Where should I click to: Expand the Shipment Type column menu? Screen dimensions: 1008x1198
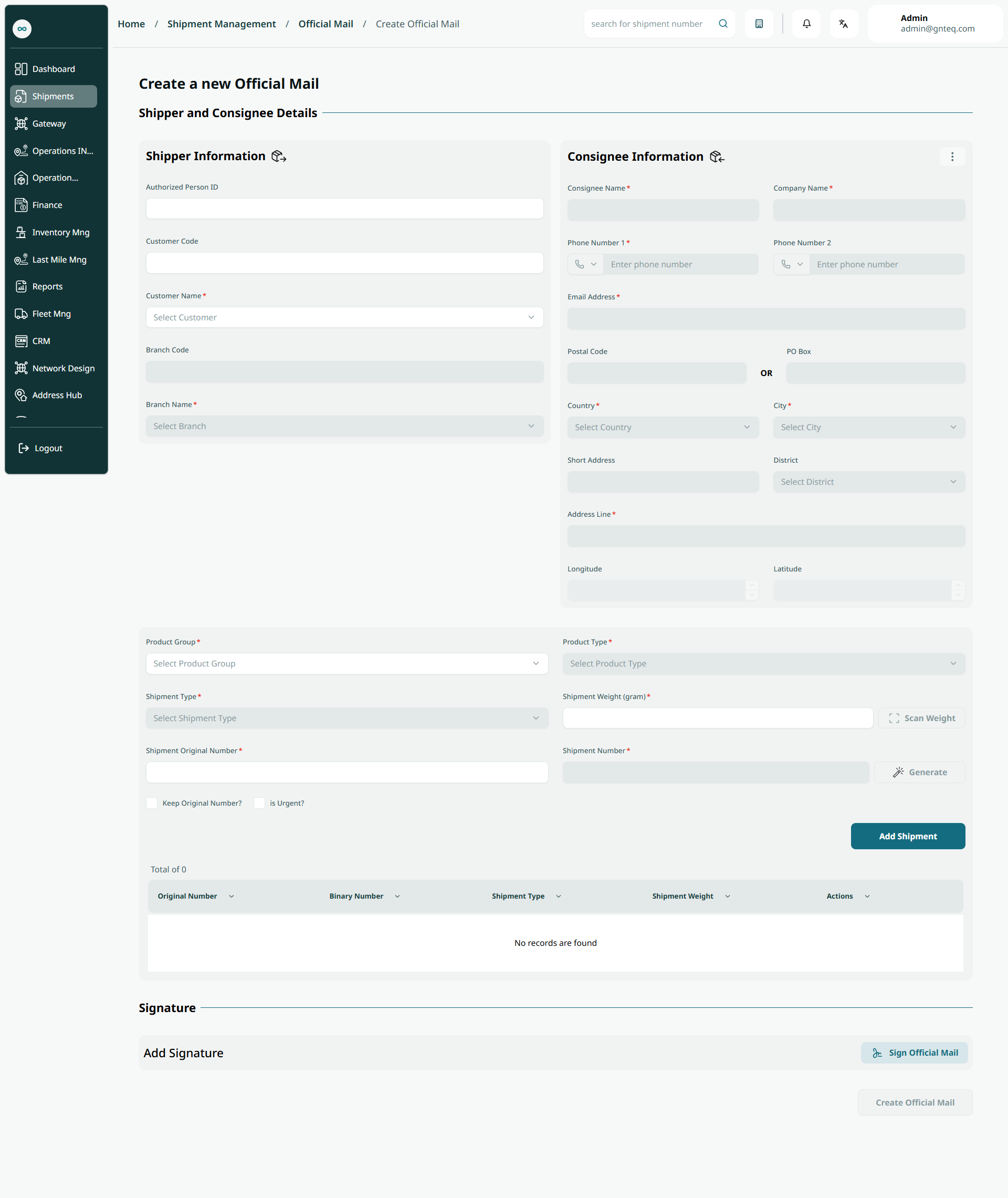[x=558, y=896]
